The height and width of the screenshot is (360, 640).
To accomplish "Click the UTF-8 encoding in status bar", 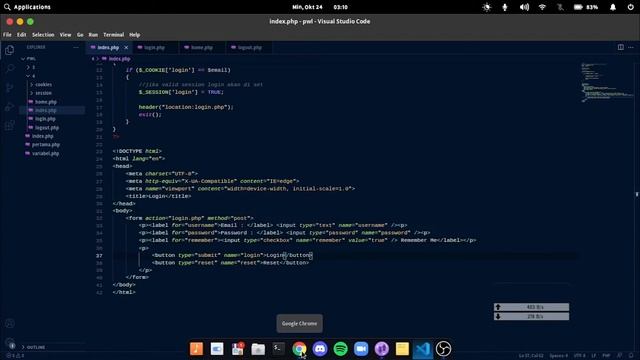I will [579, 356].
